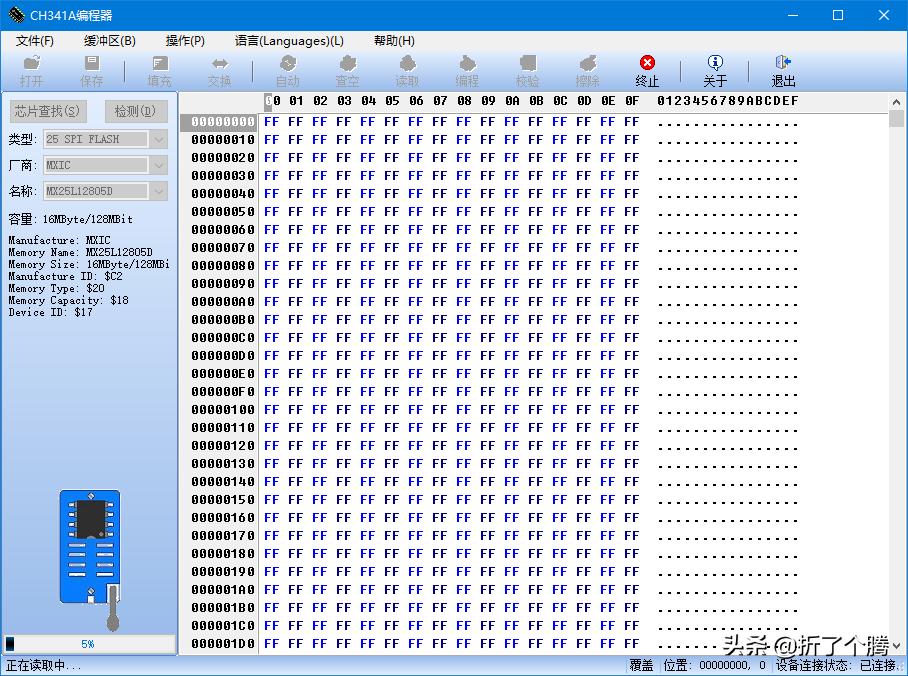Click the 查空 (Blank check) toolbar icon

pos(347,71)
